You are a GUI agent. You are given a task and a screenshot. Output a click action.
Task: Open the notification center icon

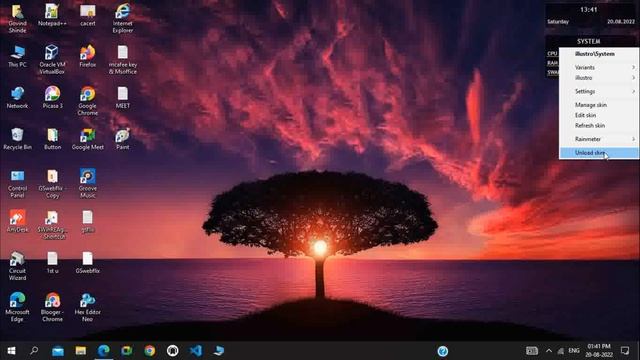[x=625, y=351]
